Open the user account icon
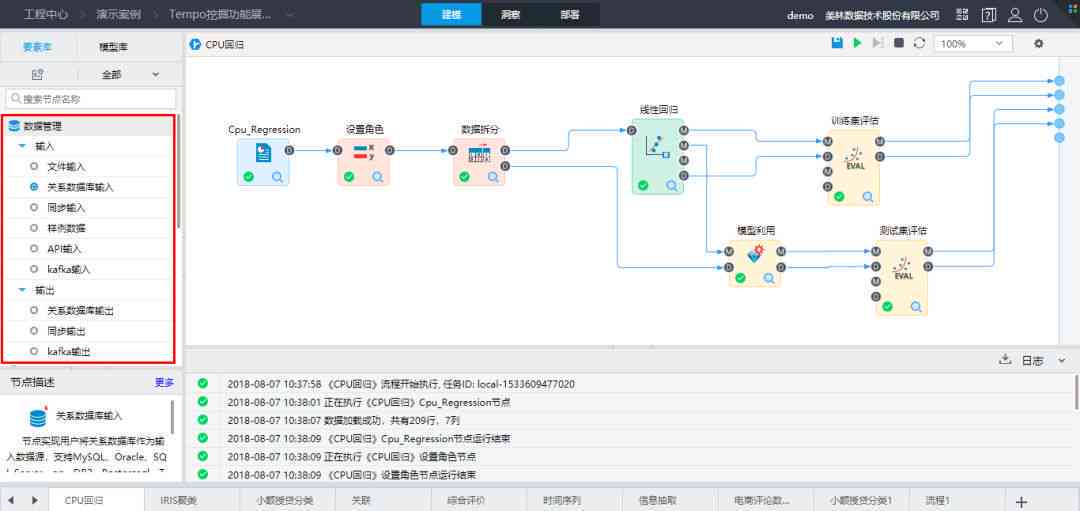This screenshot has width=1080, height=511. click(1015, 15)
